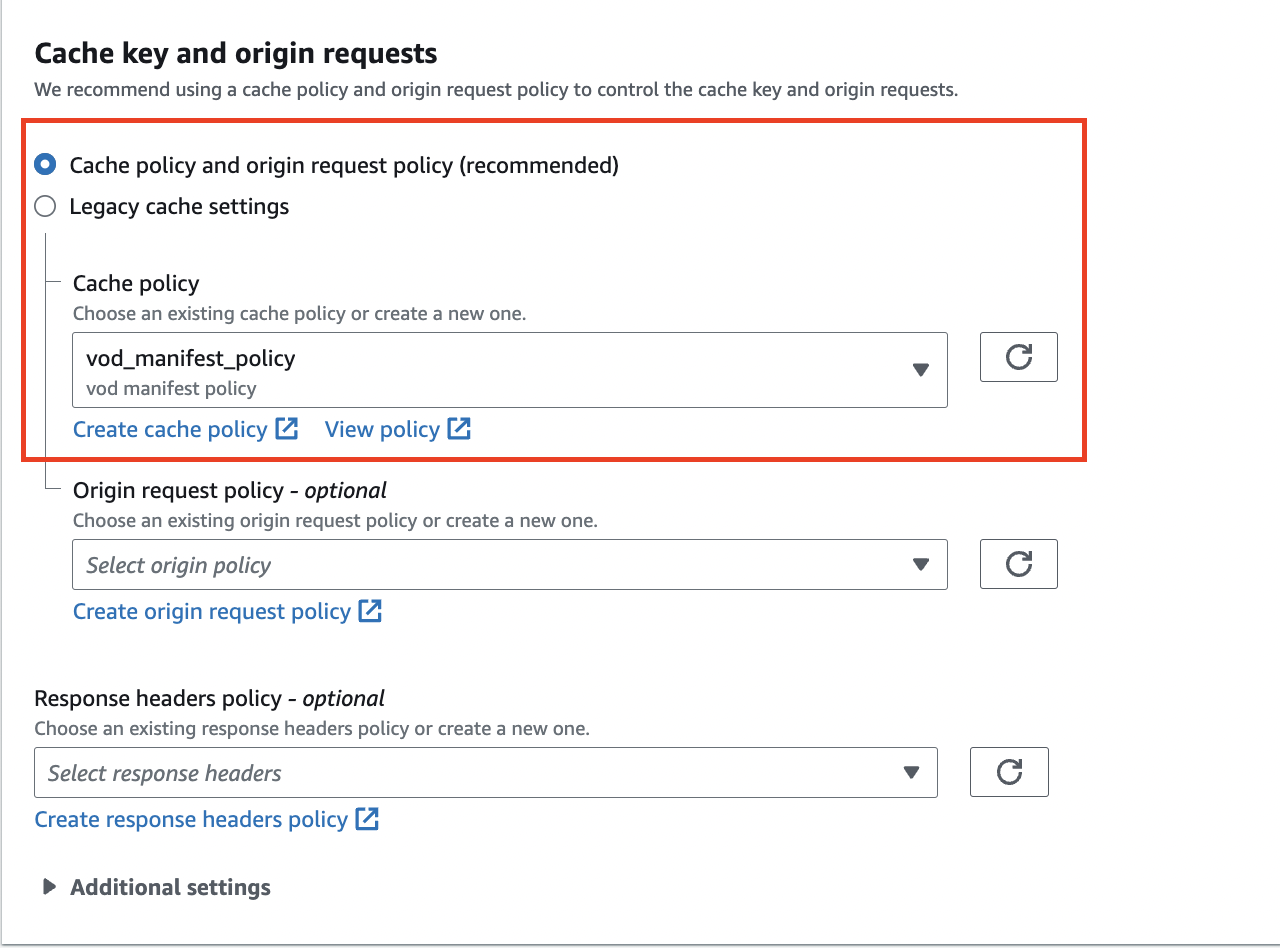
Task: Refresh the cache policy list
Action: [1018, 357]
